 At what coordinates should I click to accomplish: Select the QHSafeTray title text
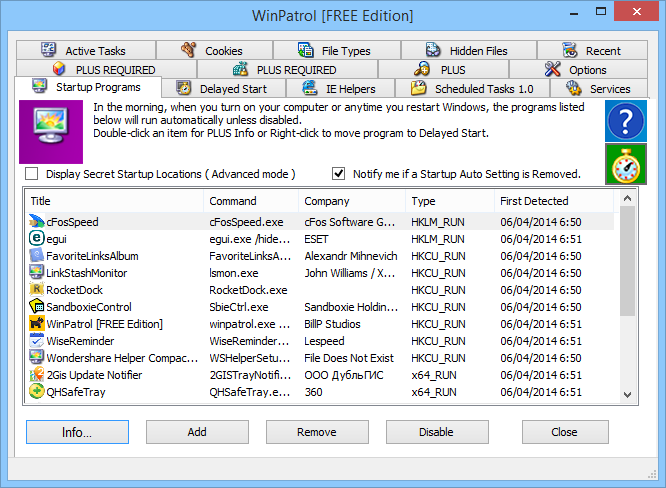[x=76, y=392]
